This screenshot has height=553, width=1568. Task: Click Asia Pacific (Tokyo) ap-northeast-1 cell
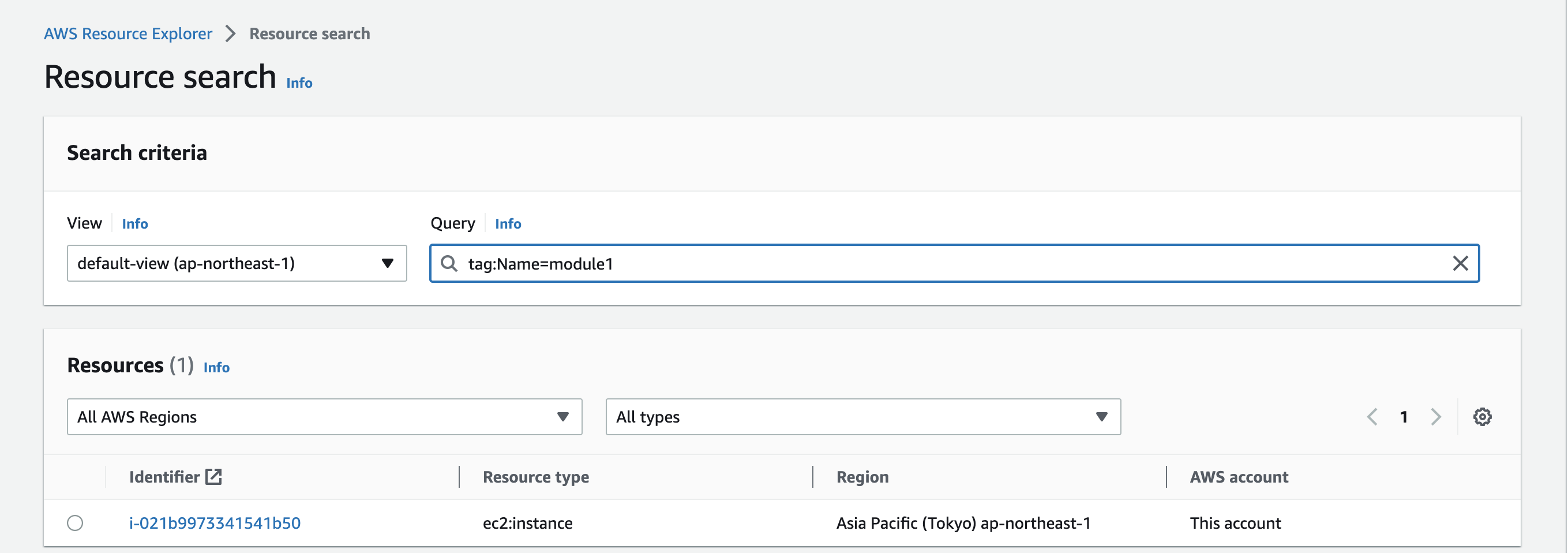[x=963, y=522]
